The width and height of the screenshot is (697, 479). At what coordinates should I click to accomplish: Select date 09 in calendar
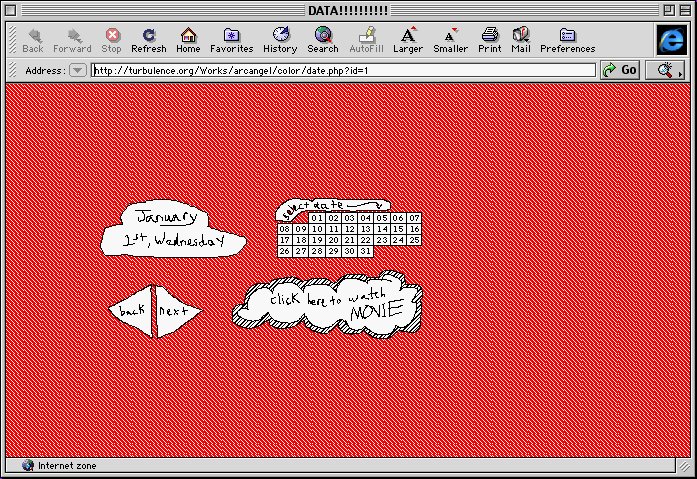(x=301, y=229)
